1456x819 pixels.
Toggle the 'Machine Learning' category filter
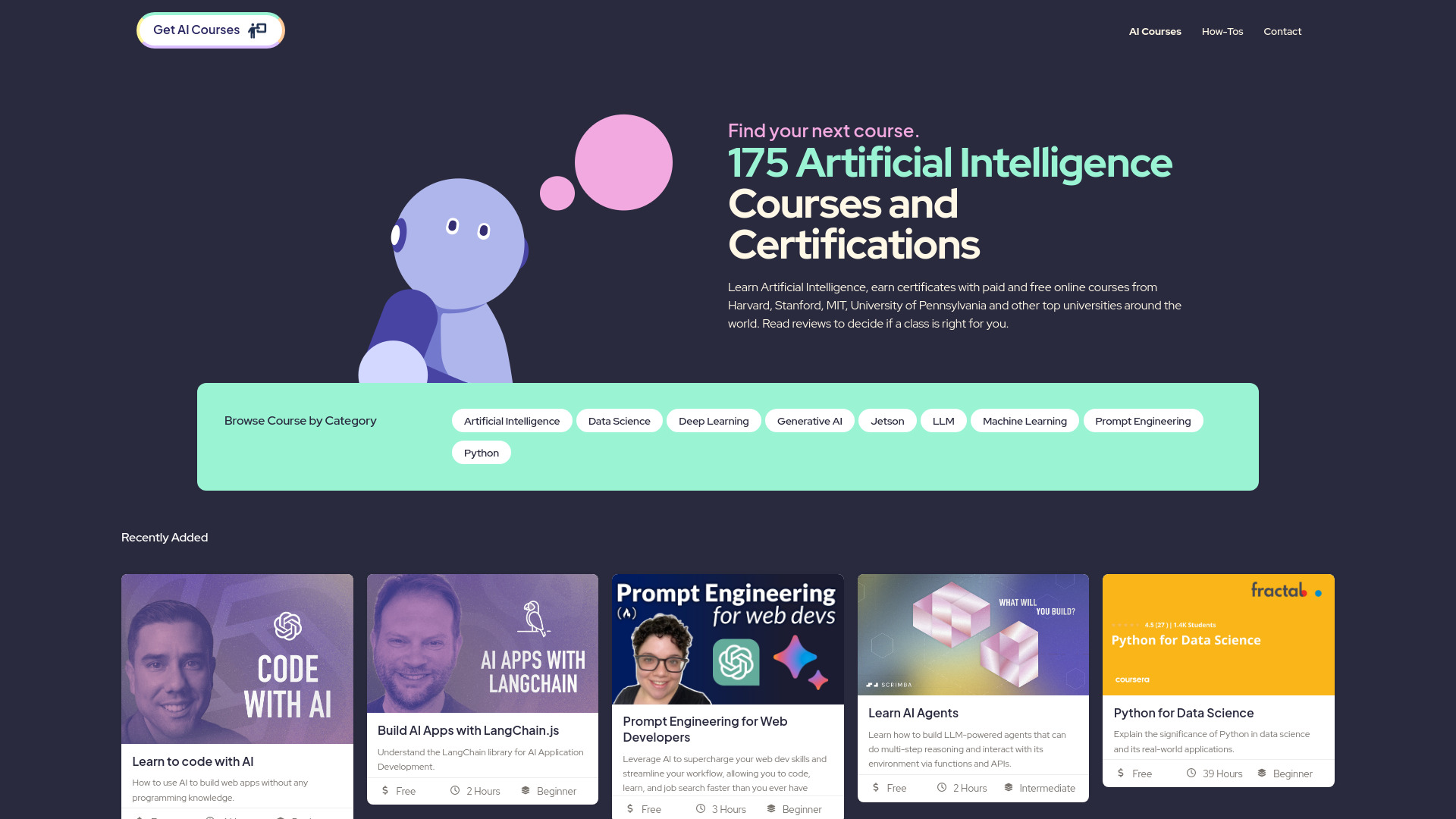coord(1024,420)
